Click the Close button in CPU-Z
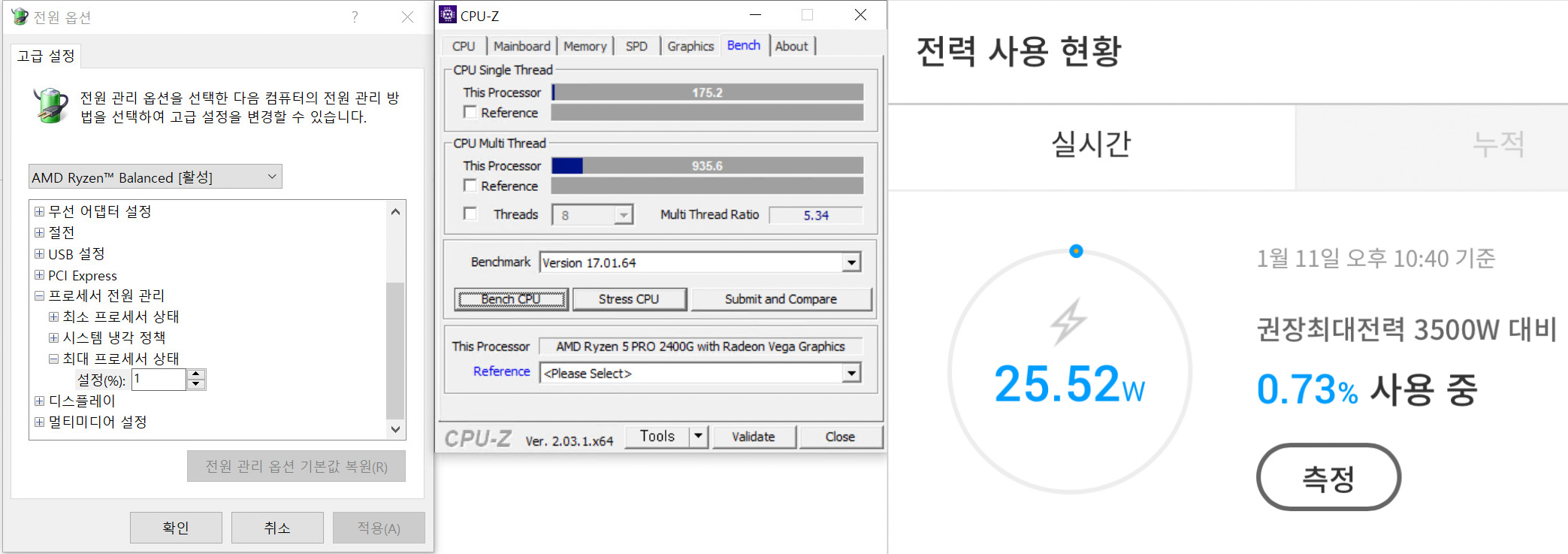Screen dimensions: 1568x554 point(840,437)
